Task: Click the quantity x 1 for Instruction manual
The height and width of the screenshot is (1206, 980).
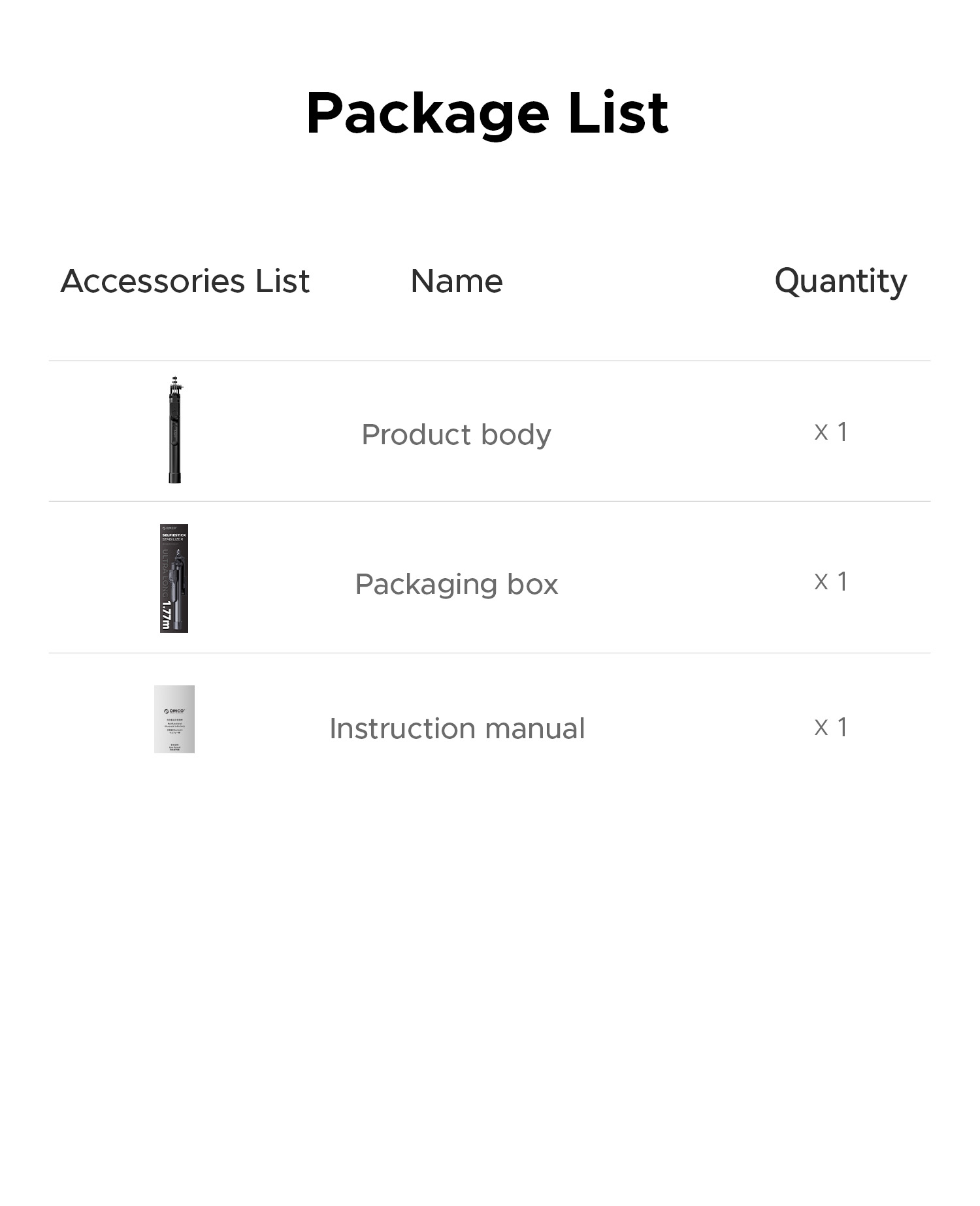Action: point(830,727)
